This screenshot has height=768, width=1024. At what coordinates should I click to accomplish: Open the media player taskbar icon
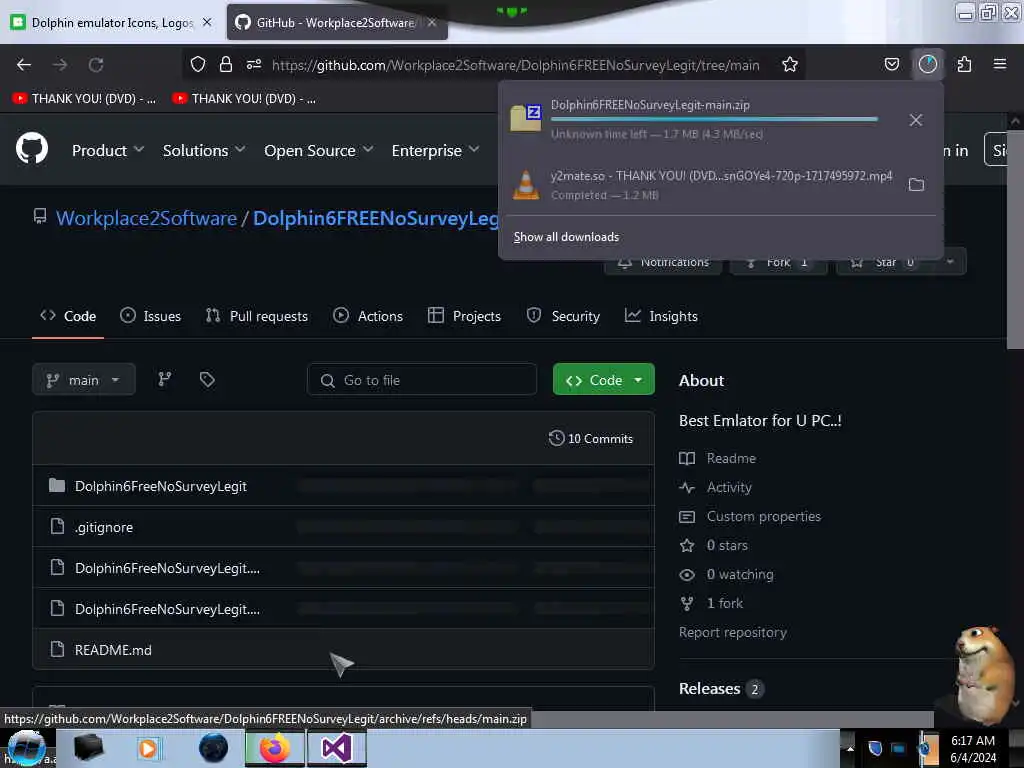click(148, 748)
